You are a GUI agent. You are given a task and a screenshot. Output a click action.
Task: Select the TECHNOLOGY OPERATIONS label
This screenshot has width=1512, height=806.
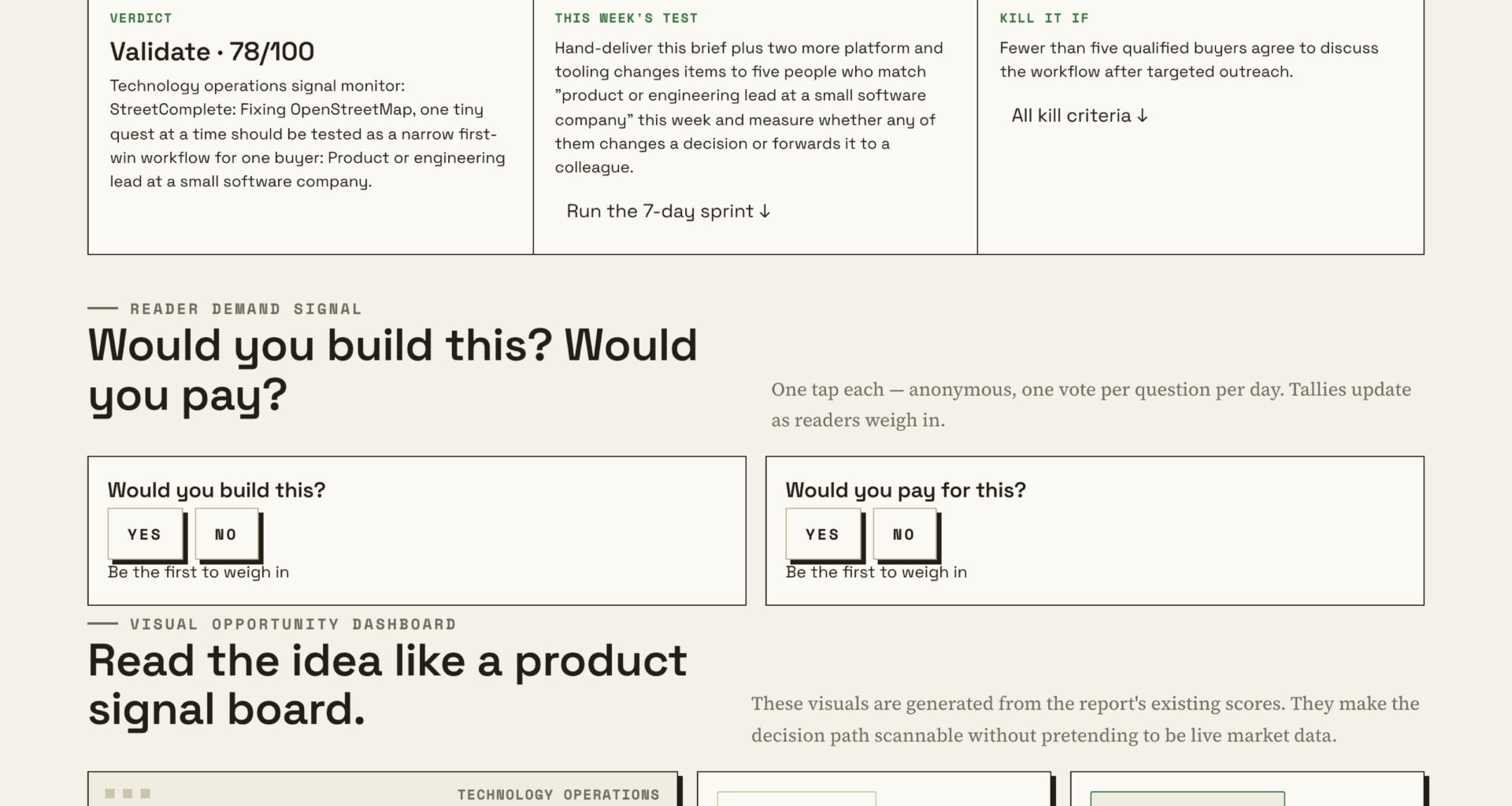tap(558, 794)
